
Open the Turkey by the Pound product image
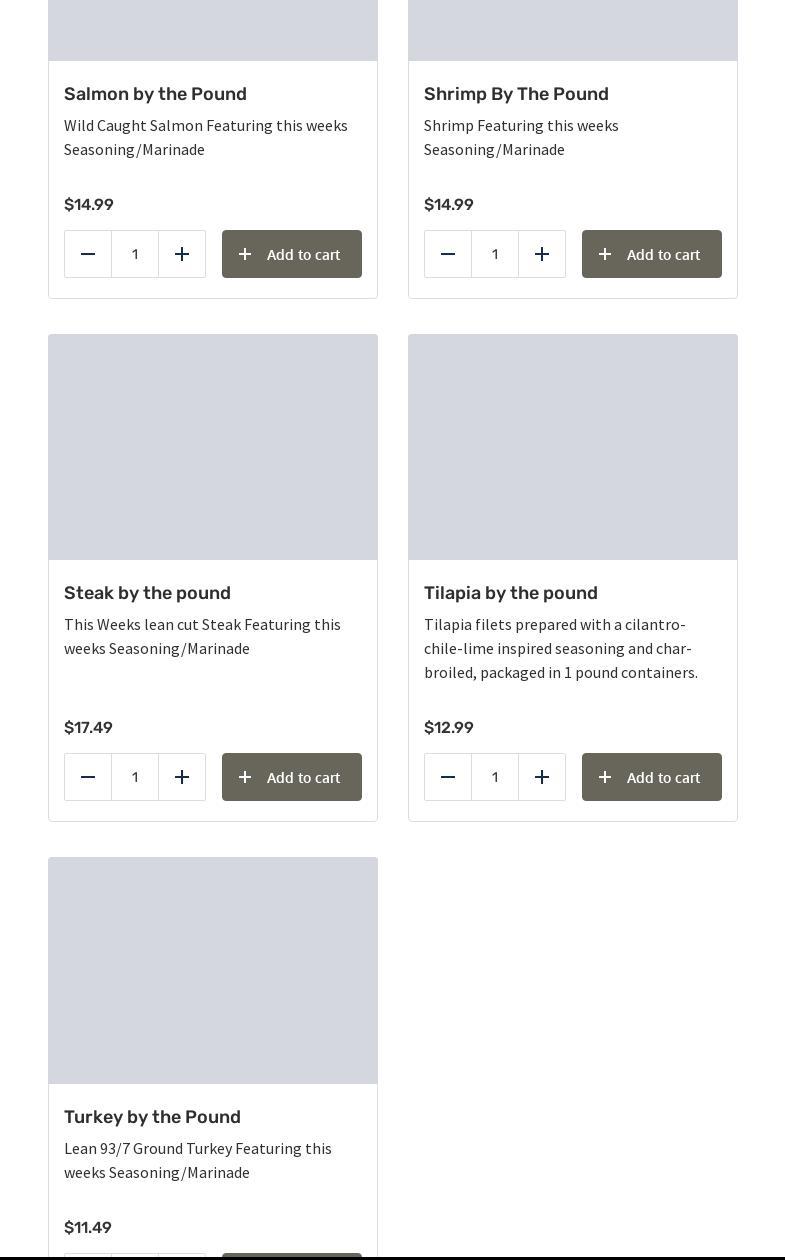point(213,970)
